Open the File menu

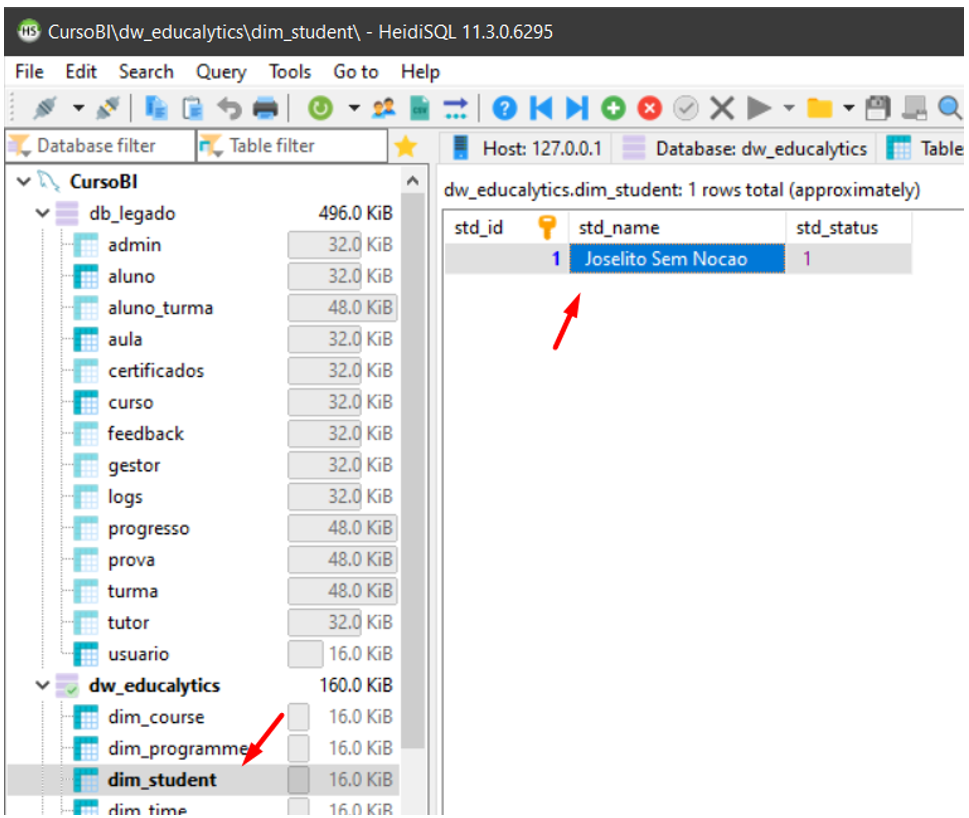point(29,72)
